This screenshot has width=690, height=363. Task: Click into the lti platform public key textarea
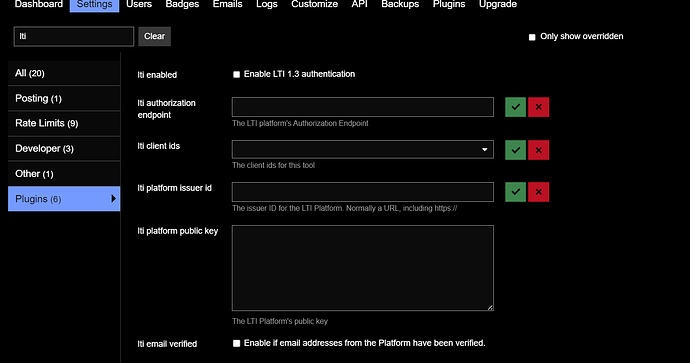(363, 268)
